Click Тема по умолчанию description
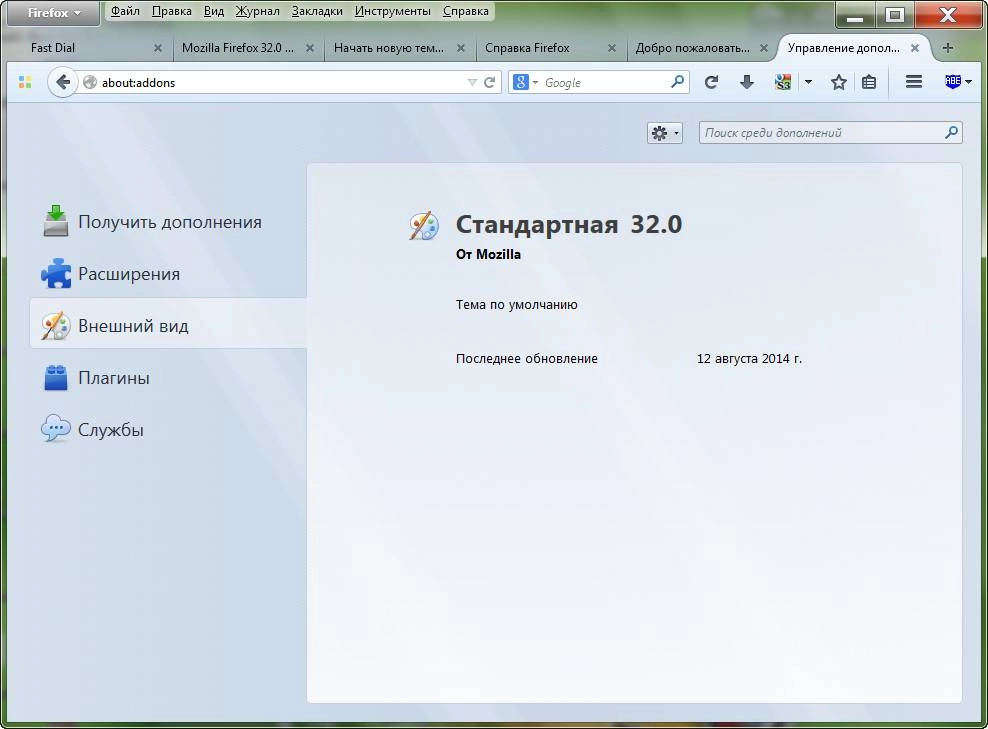This screenshot has width=988, height=729. [x=517, y=305]
